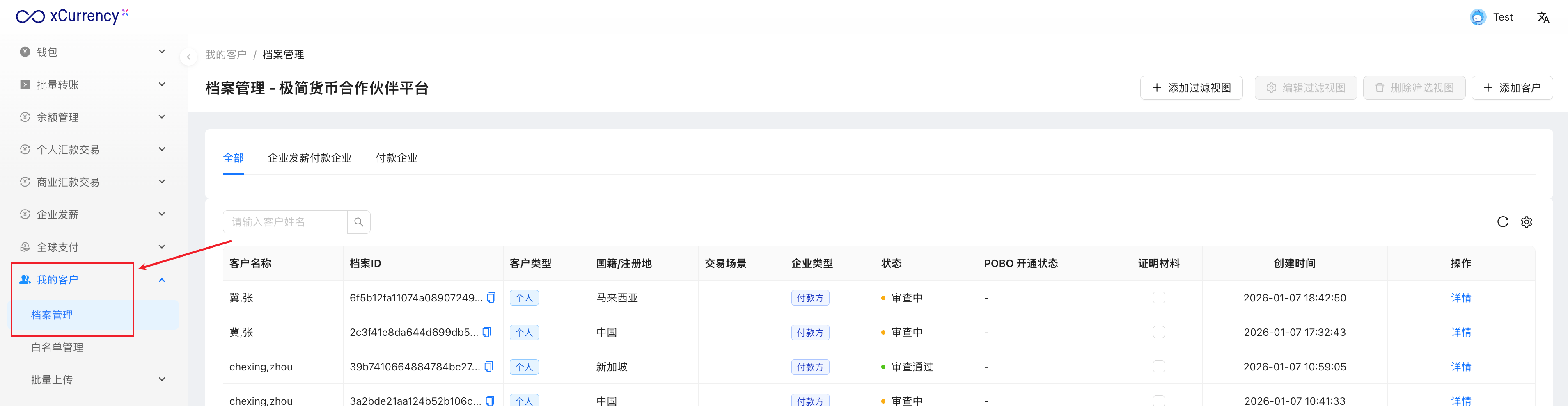
Task: Go to 我的客户 breadcrumb
Action: (226, 55)
